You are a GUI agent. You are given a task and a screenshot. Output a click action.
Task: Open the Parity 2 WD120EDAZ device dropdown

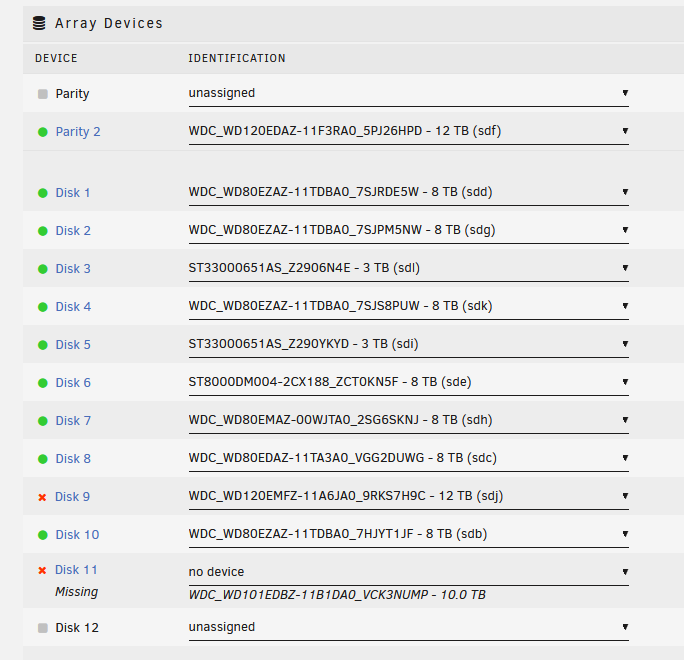click(x=408, y=131)
